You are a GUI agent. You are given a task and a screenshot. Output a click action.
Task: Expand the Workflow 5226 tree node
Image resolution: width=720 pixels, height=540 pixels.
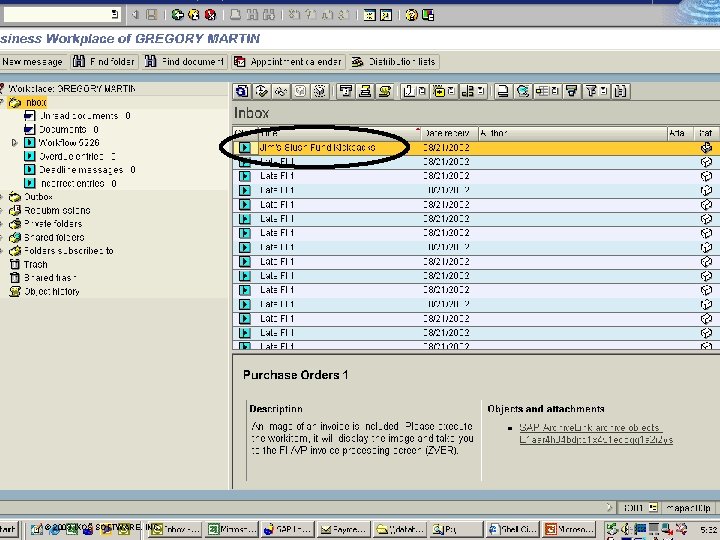pyautogui.click(x=14, y=143)
